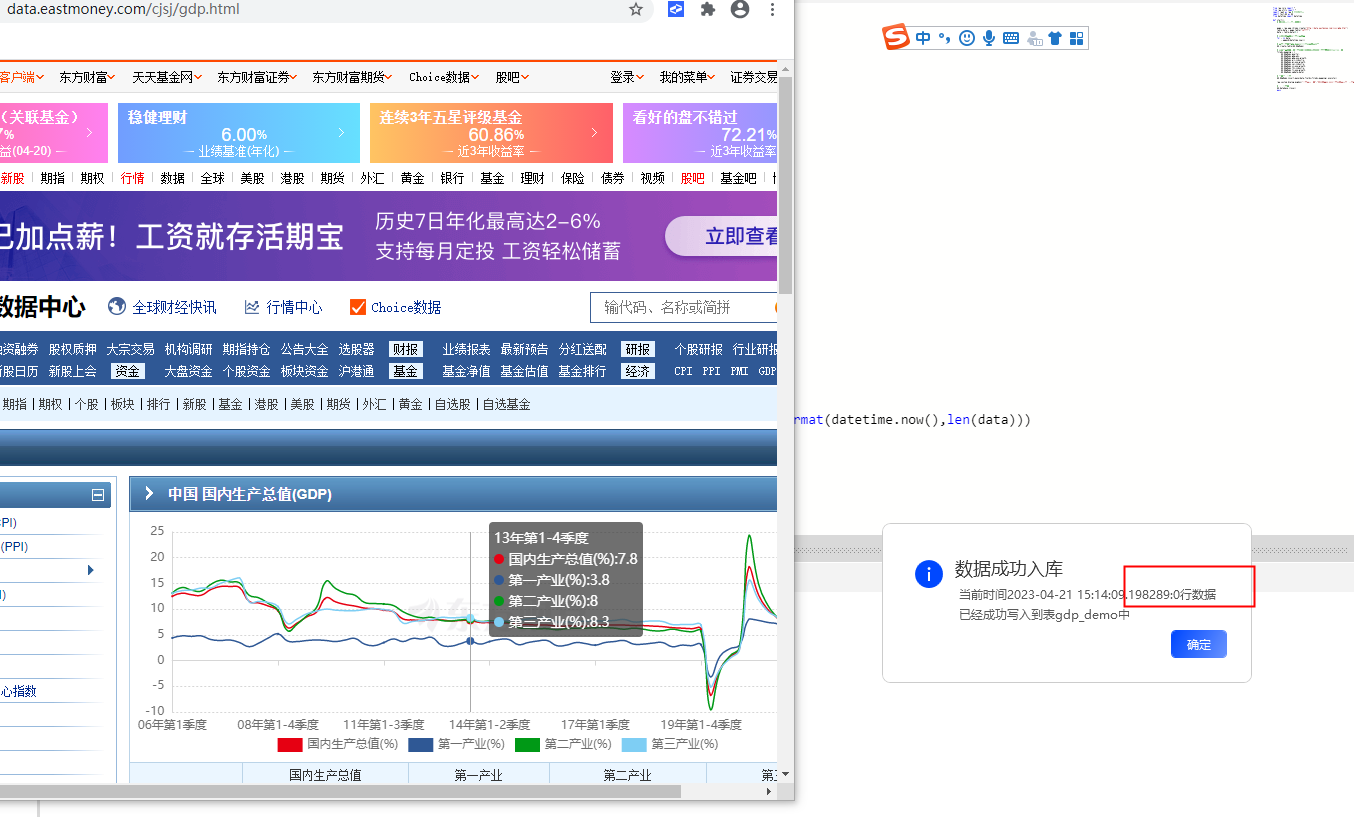The width and height of the screenshot is (1354, 817).
Task: Click the browser vertical scrollbar thumb
Action: click(785, 185)
